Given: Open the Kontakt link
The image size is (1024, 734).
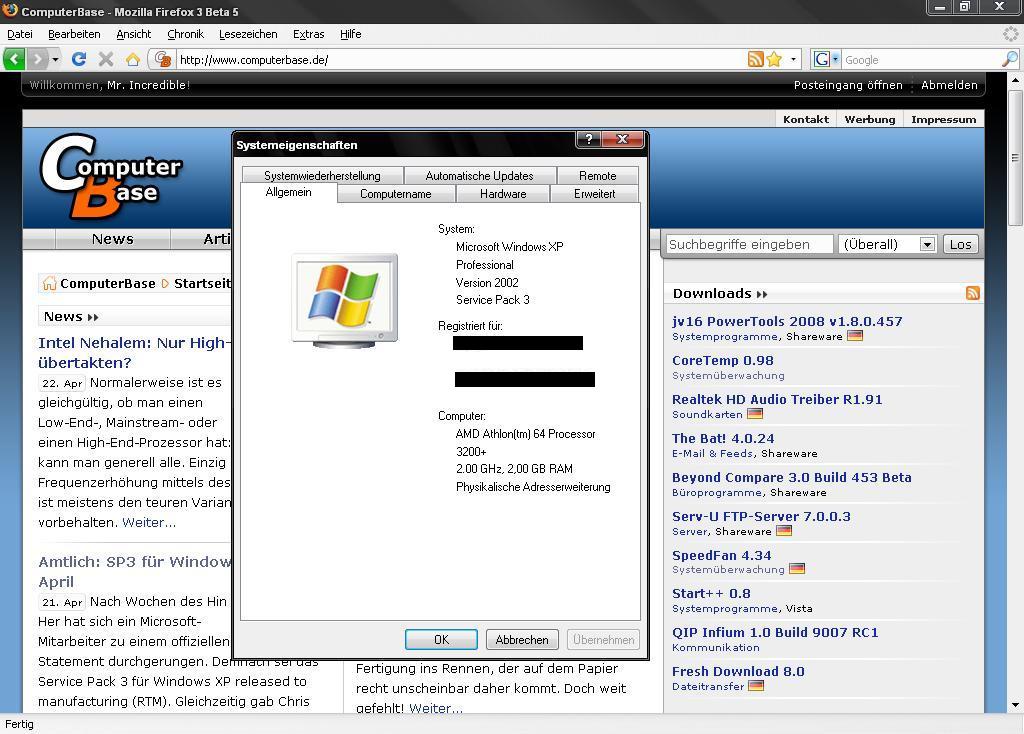Looking at the screenshot, I should 806,120.
